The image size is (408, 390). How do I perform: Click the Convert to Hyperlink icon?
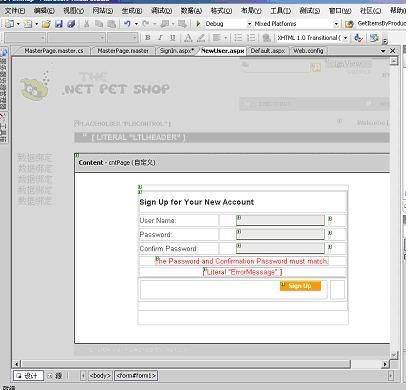(x=266, y=38)
